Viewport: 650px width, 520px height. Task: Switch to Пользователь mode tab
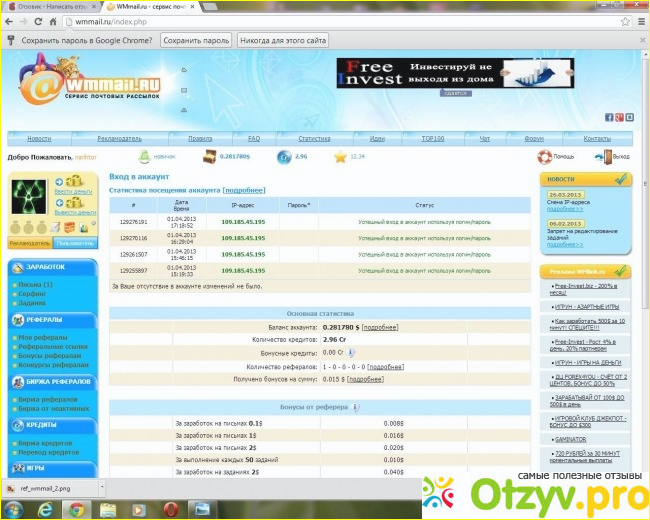(75, 243)
